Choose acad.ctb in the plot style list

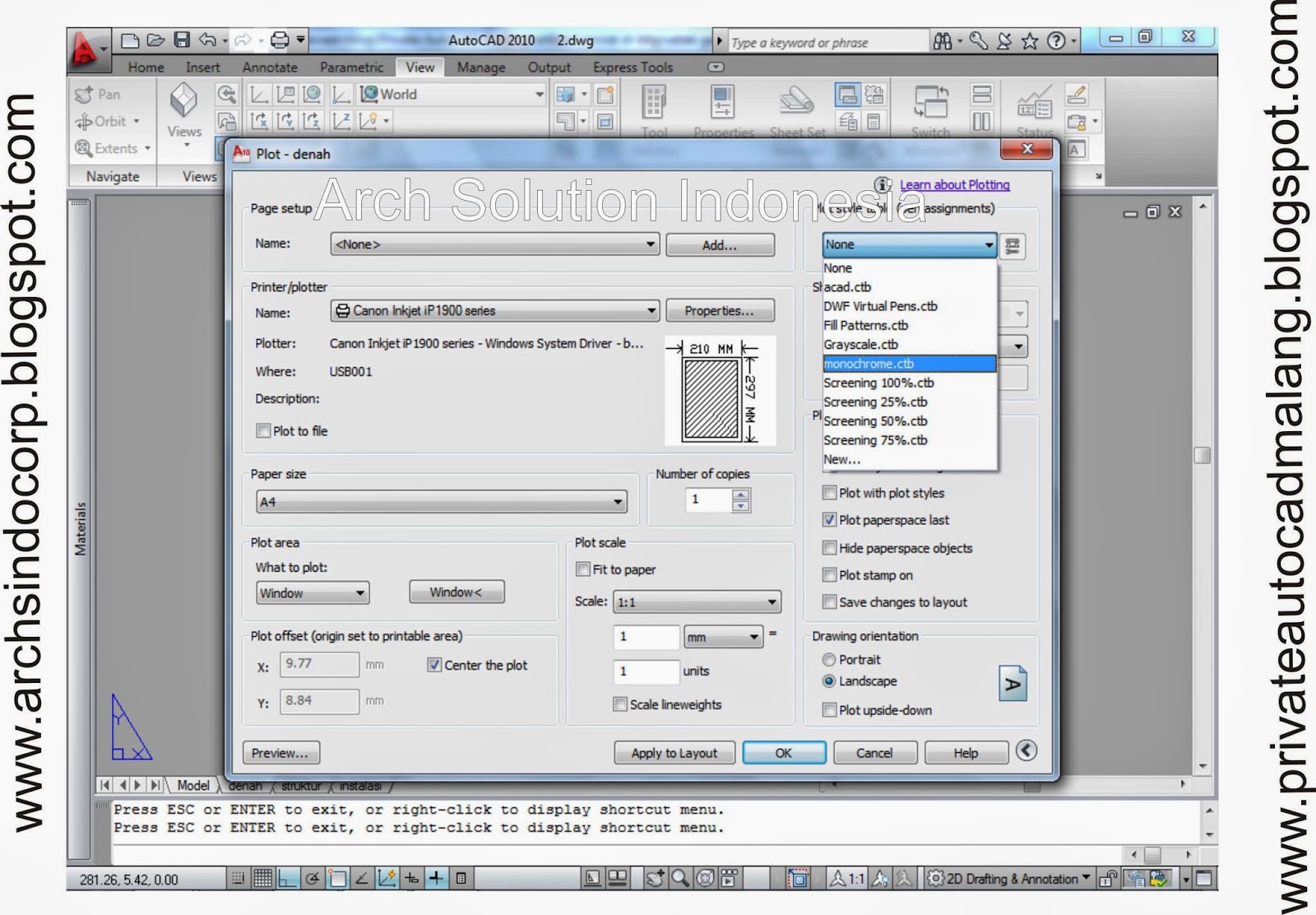910,287
